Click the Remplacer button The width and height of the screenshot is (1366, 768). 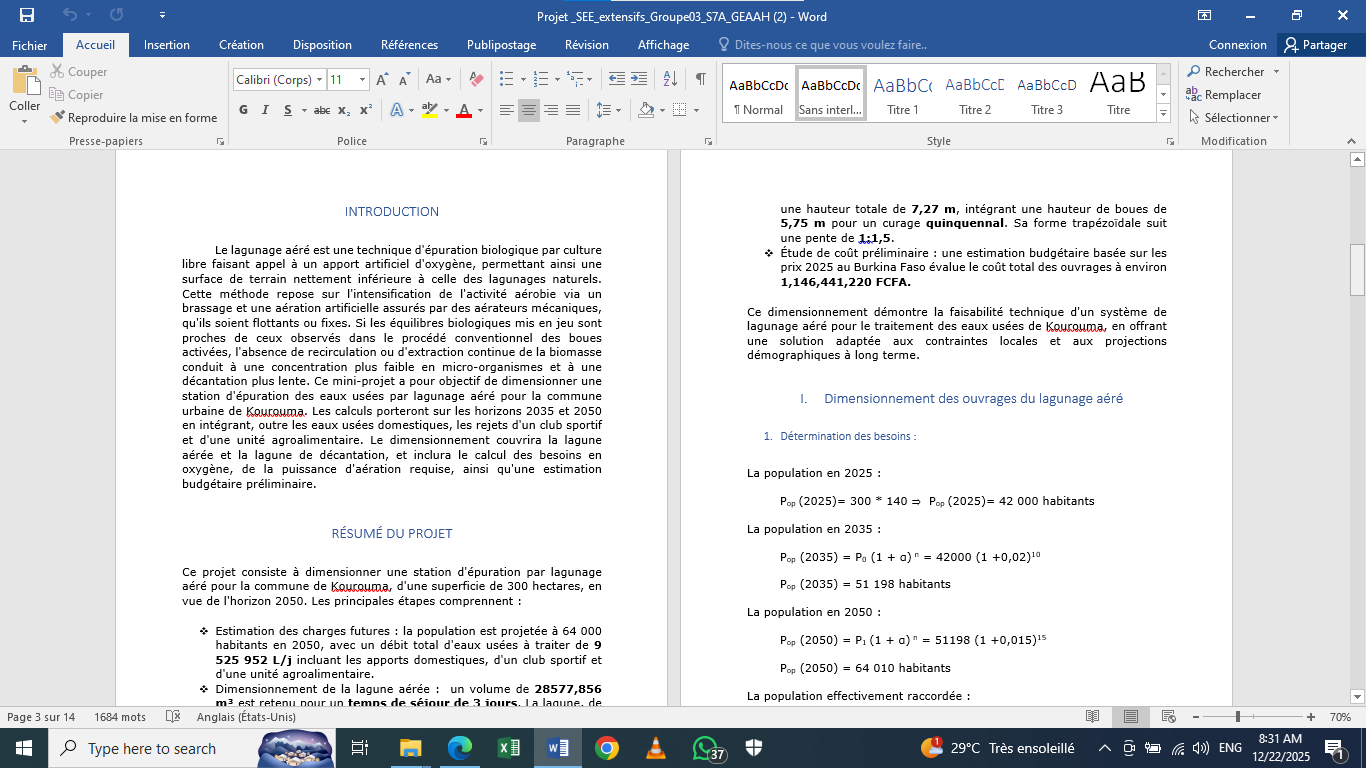tap(1223, 95)
